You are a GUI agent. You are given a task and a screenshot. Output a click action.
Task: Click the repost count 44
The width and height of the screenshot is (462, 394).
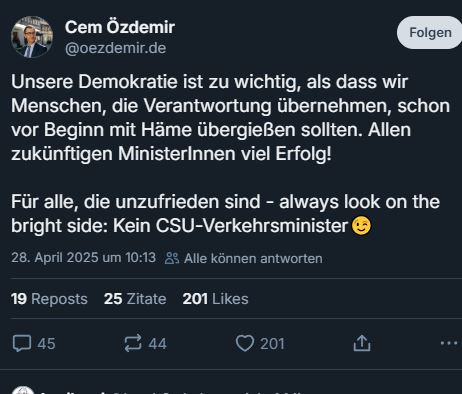[157, 344]
